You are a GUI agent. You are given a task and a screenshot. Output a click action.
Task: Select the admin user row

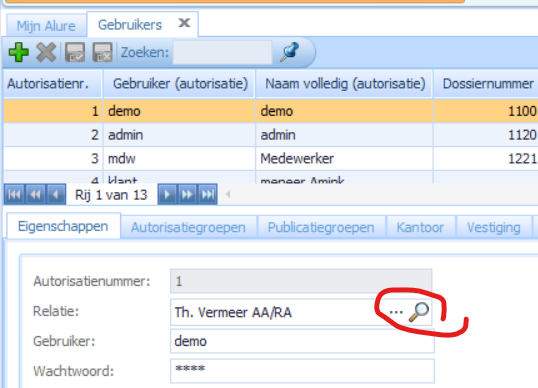[270, 135]
